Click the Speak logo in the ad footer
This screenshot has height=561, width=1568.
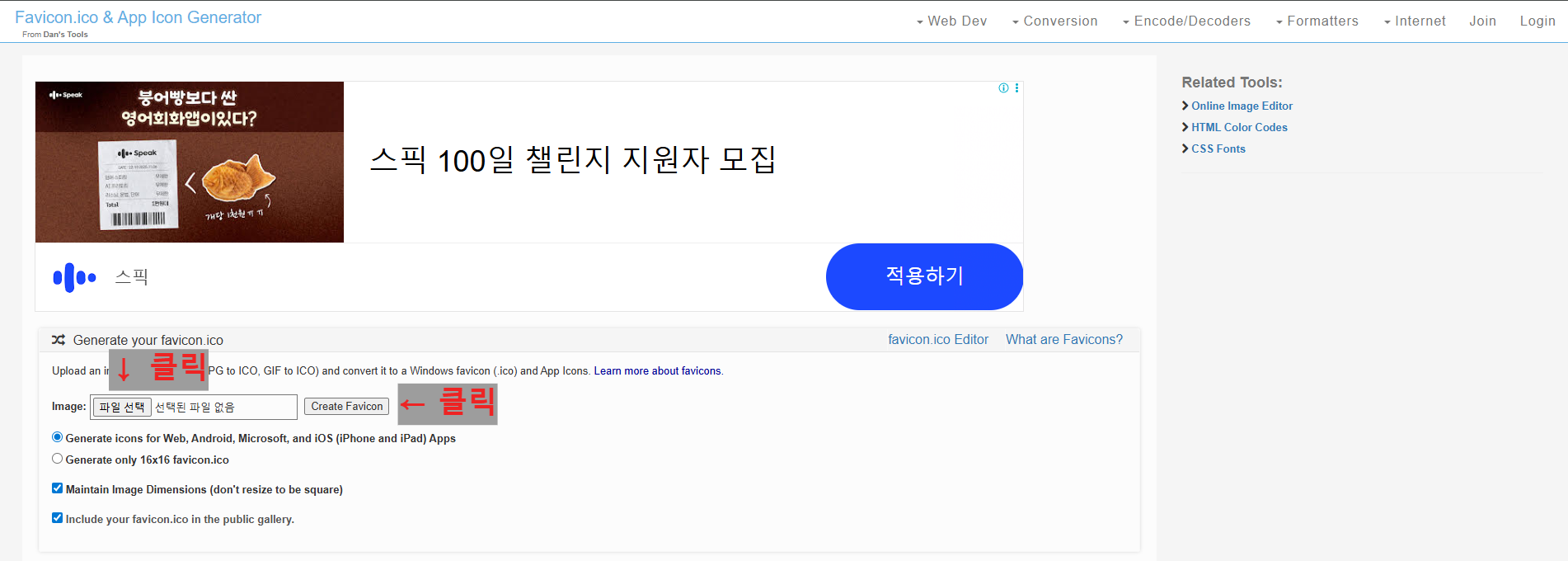click(74, 278)
